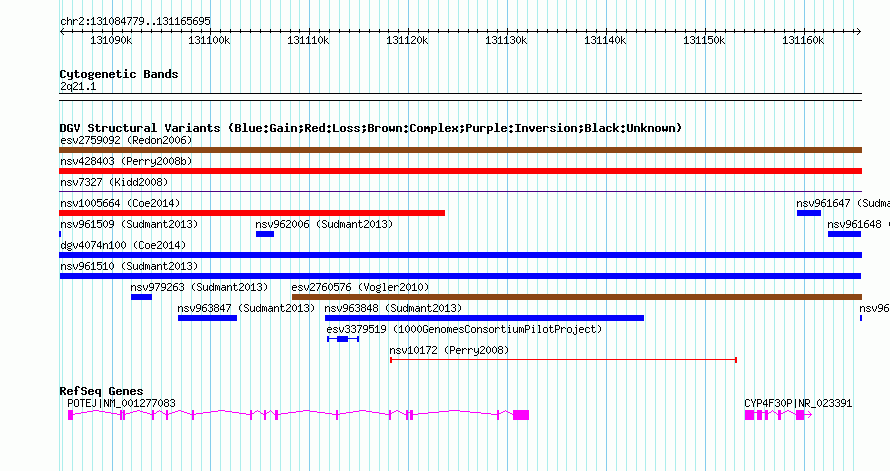Open the nsv10172 (Perry2008) label
The height and width of the screenshot is (471, 890).
pyautogui.click(x=449, y=350)
